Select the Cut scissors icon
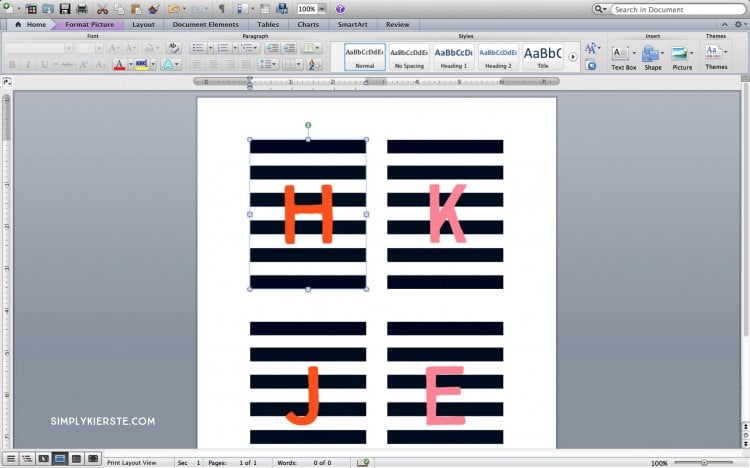Viewport: 750px width, 468px height. click(x=102, y=9)
